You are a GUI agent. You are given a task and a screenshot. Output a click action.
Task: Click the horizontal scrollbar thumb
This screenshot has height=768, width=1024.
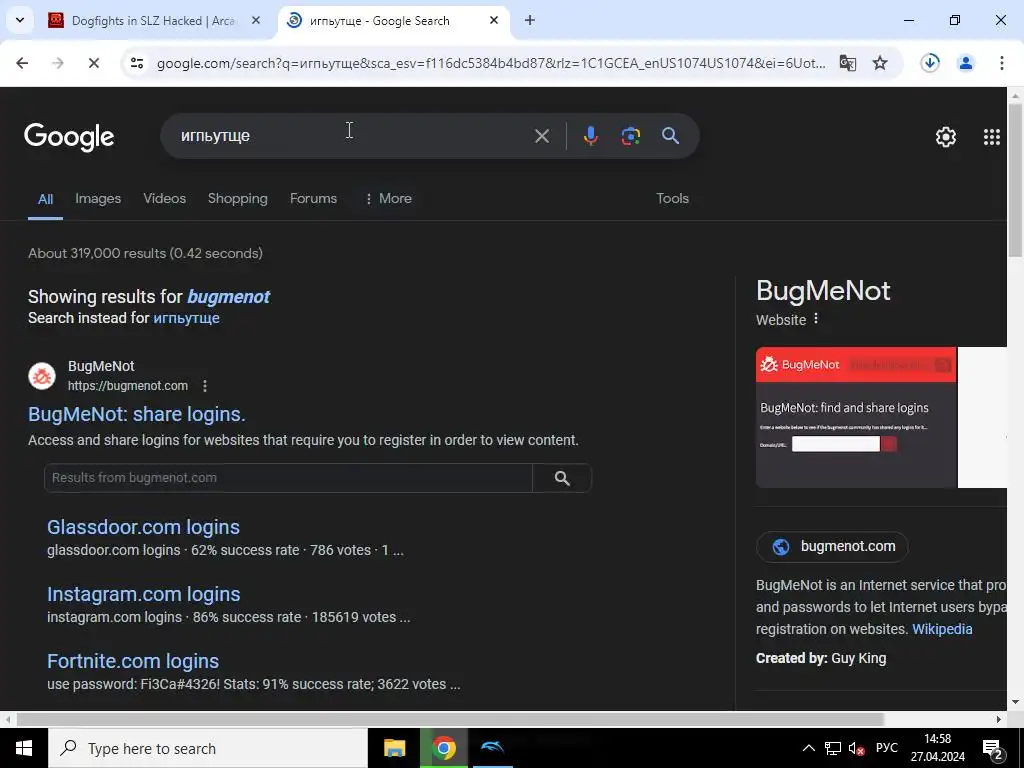pos(450,719)
